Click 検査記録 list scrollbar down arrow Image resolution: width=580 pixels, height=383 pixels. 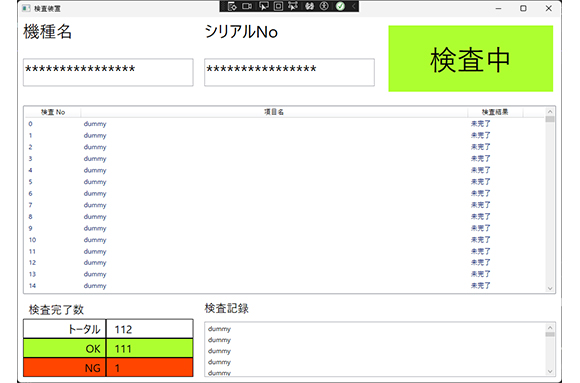pyautogui.click(x=550, y=371)
